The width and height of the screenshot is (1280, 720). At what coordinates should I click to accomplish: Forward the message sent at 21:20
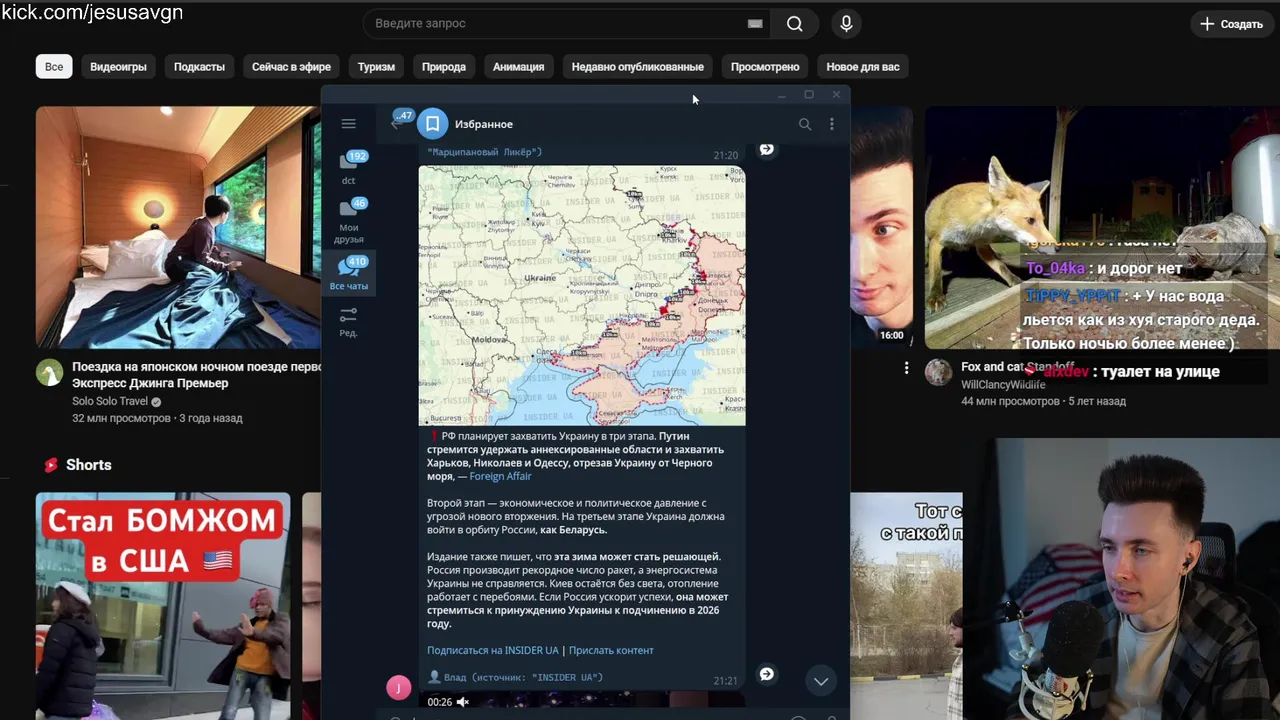pyautogui.click(x=766, y=149)
